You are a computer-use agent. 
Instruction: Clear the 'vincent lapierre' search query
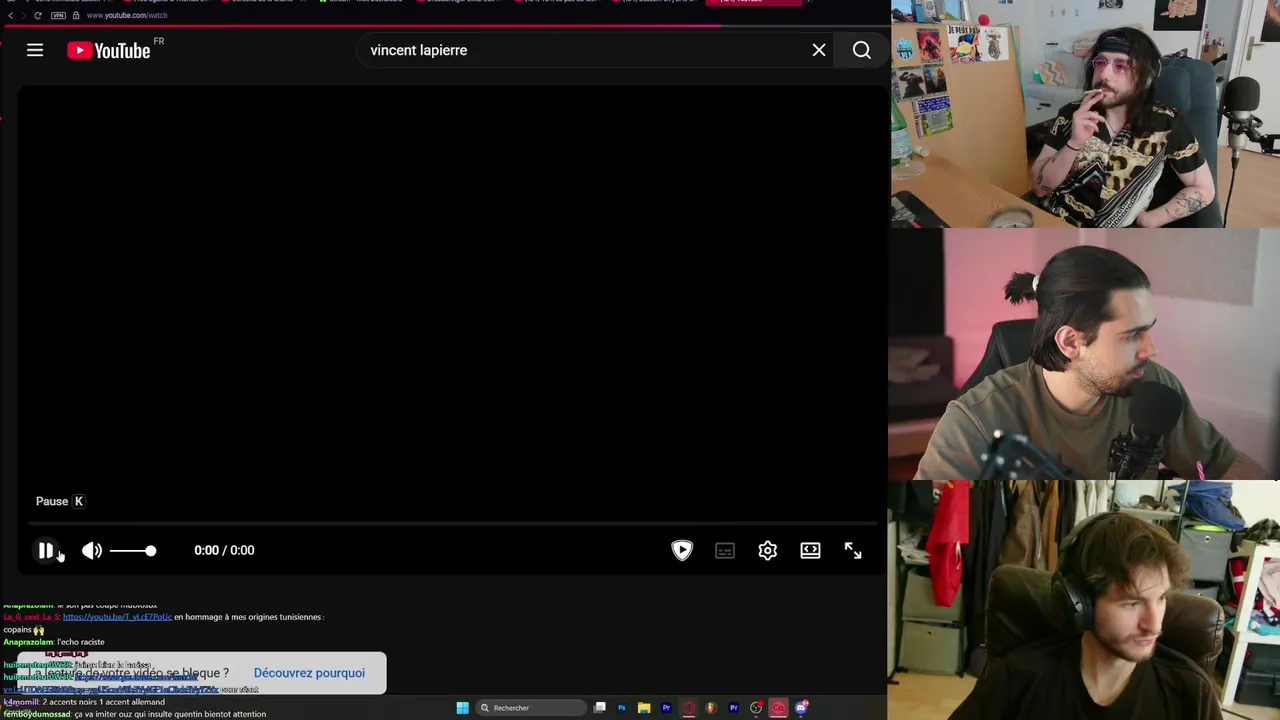819,50
